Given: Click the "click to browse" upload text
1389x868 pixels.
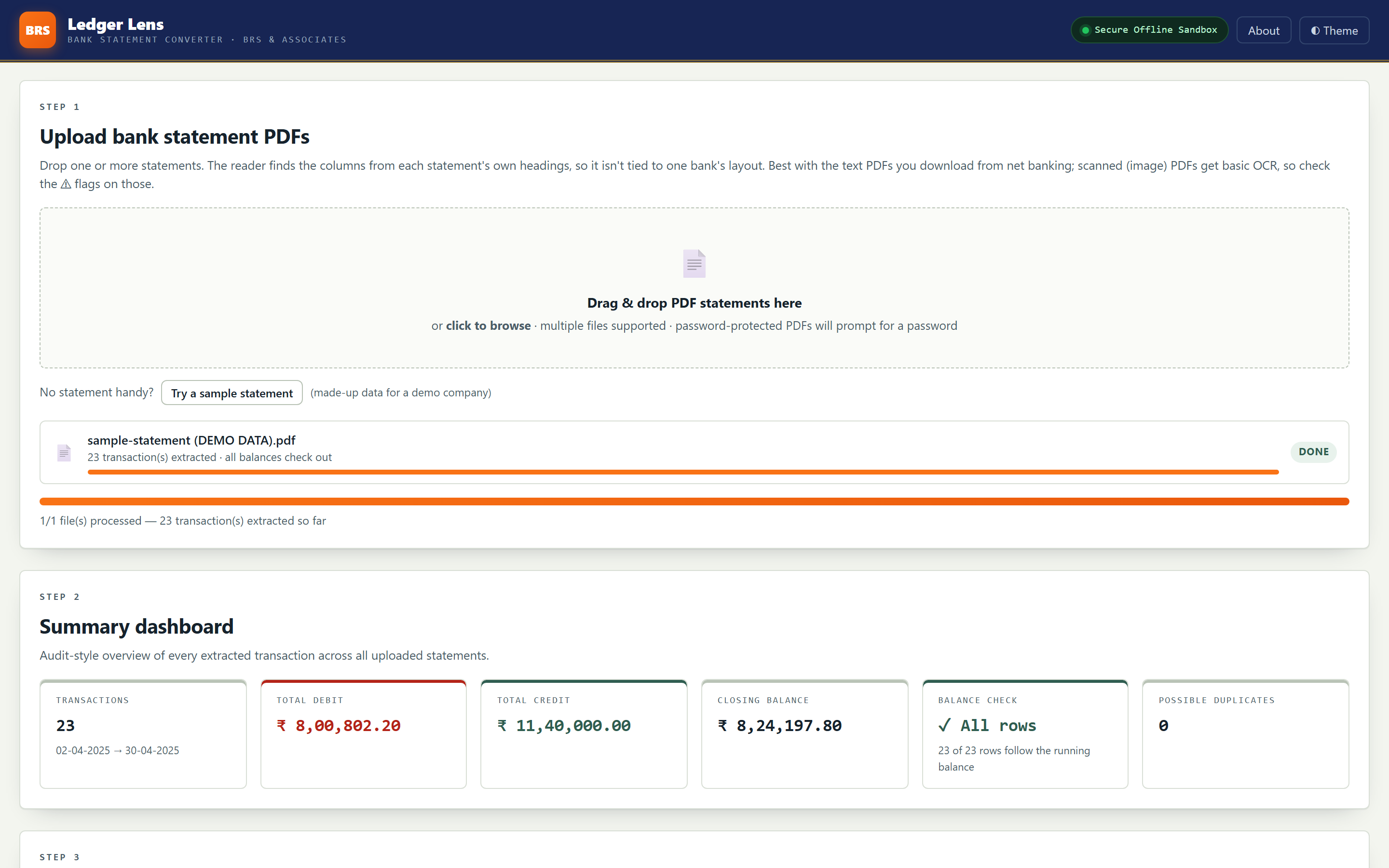Looking at the screenshot, I should 488,325.
